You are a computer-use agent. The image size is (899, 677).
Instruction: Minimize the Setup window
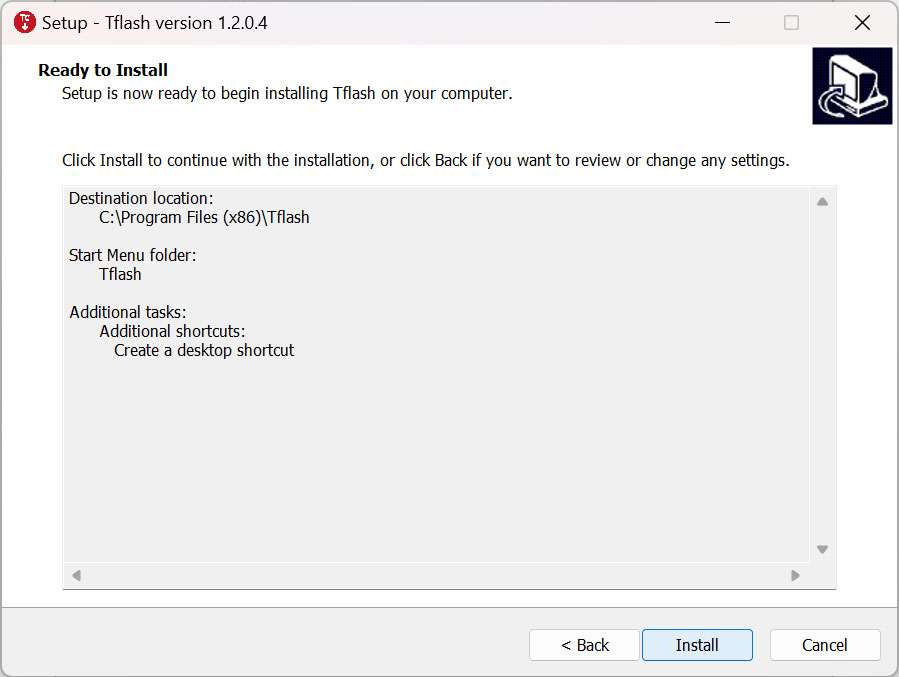coord(722,22)
